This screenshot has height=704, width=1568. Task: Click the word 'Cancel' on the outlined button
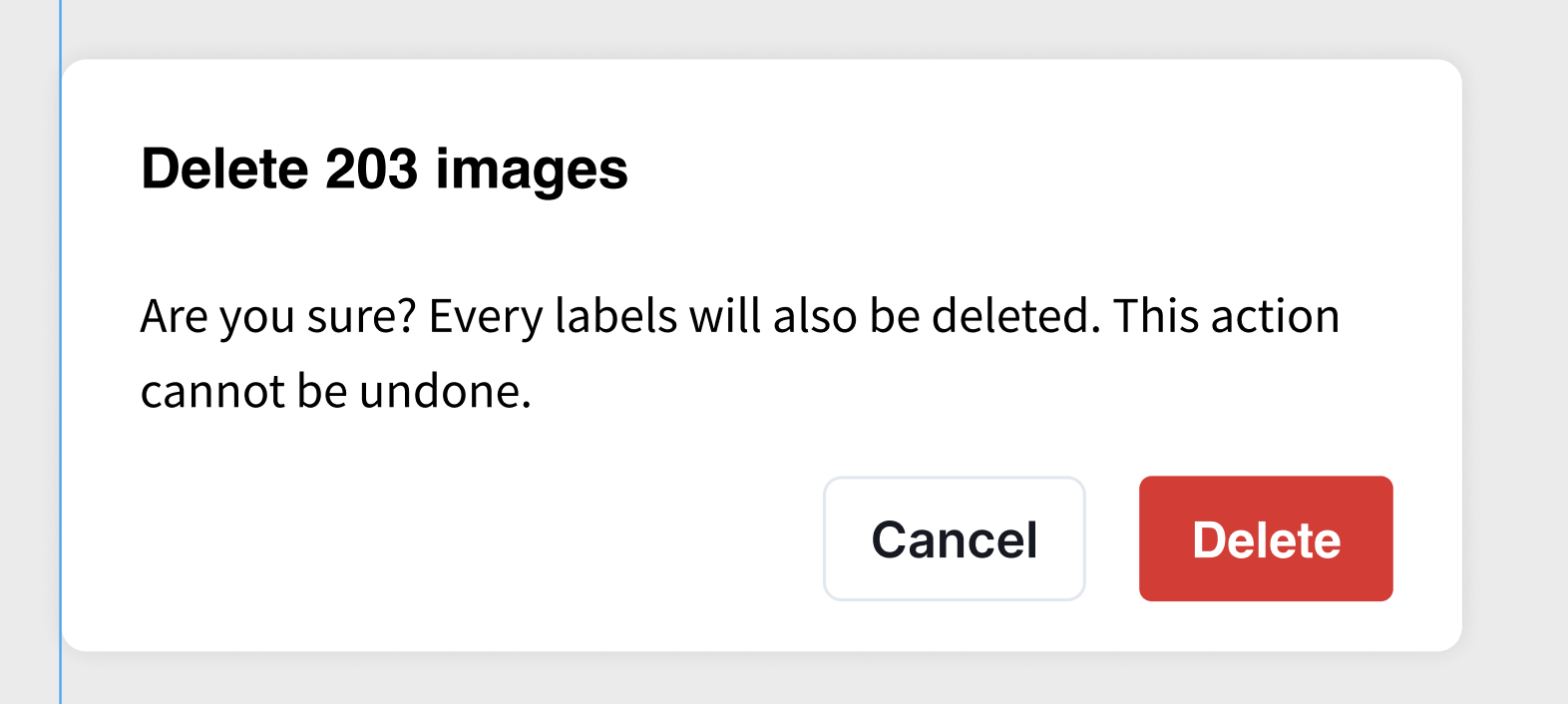[x=954, y=538]
